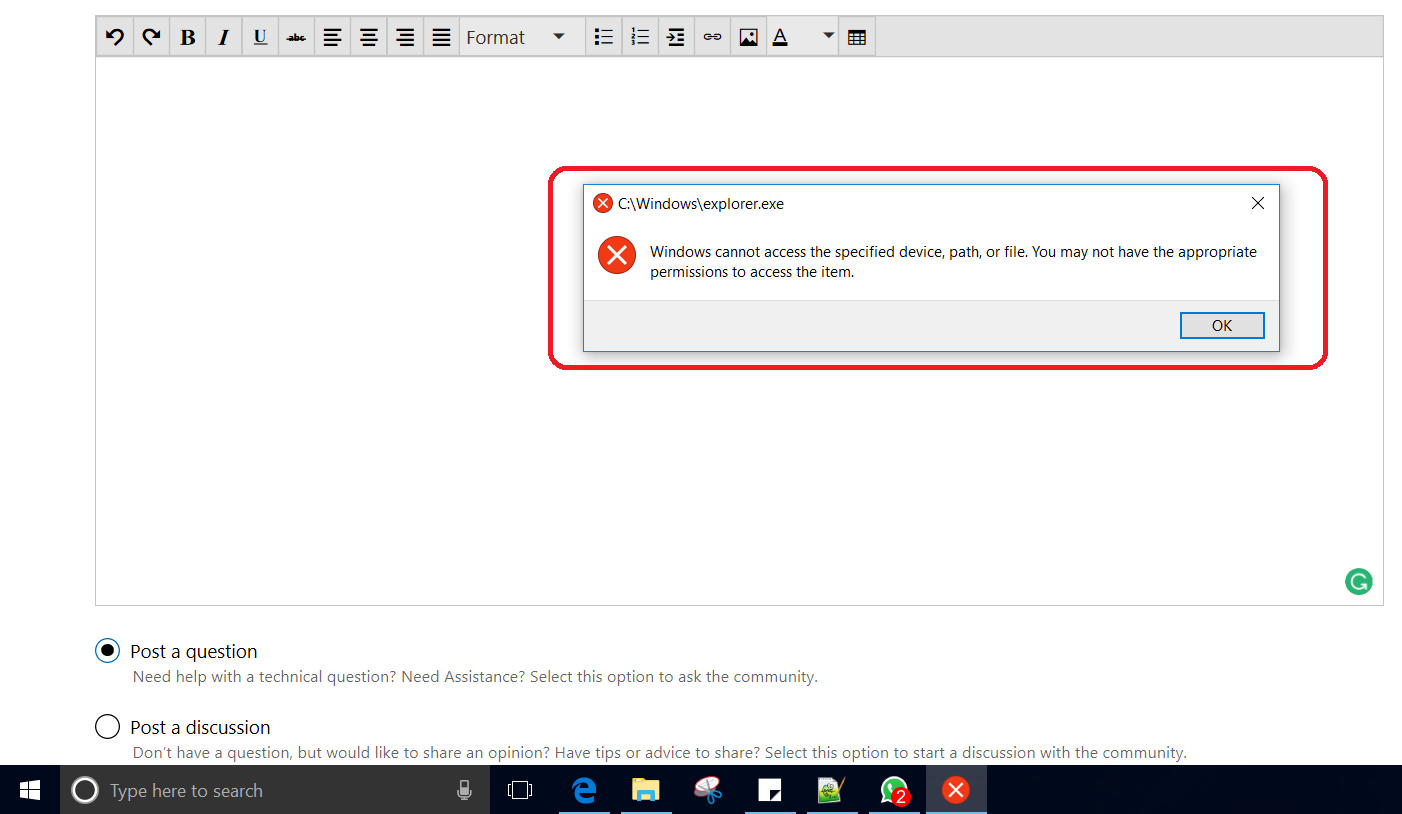Apply justified text alignment

440,36
